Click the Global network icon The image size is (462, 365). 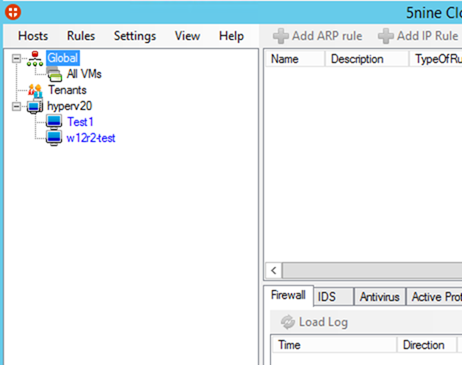coord(35,58)
